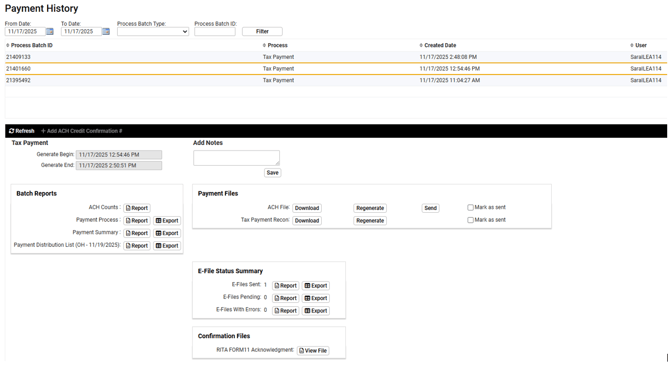Select batch row 21395492
This screenshot has height=365, width=670.
(x=336, y=80)
